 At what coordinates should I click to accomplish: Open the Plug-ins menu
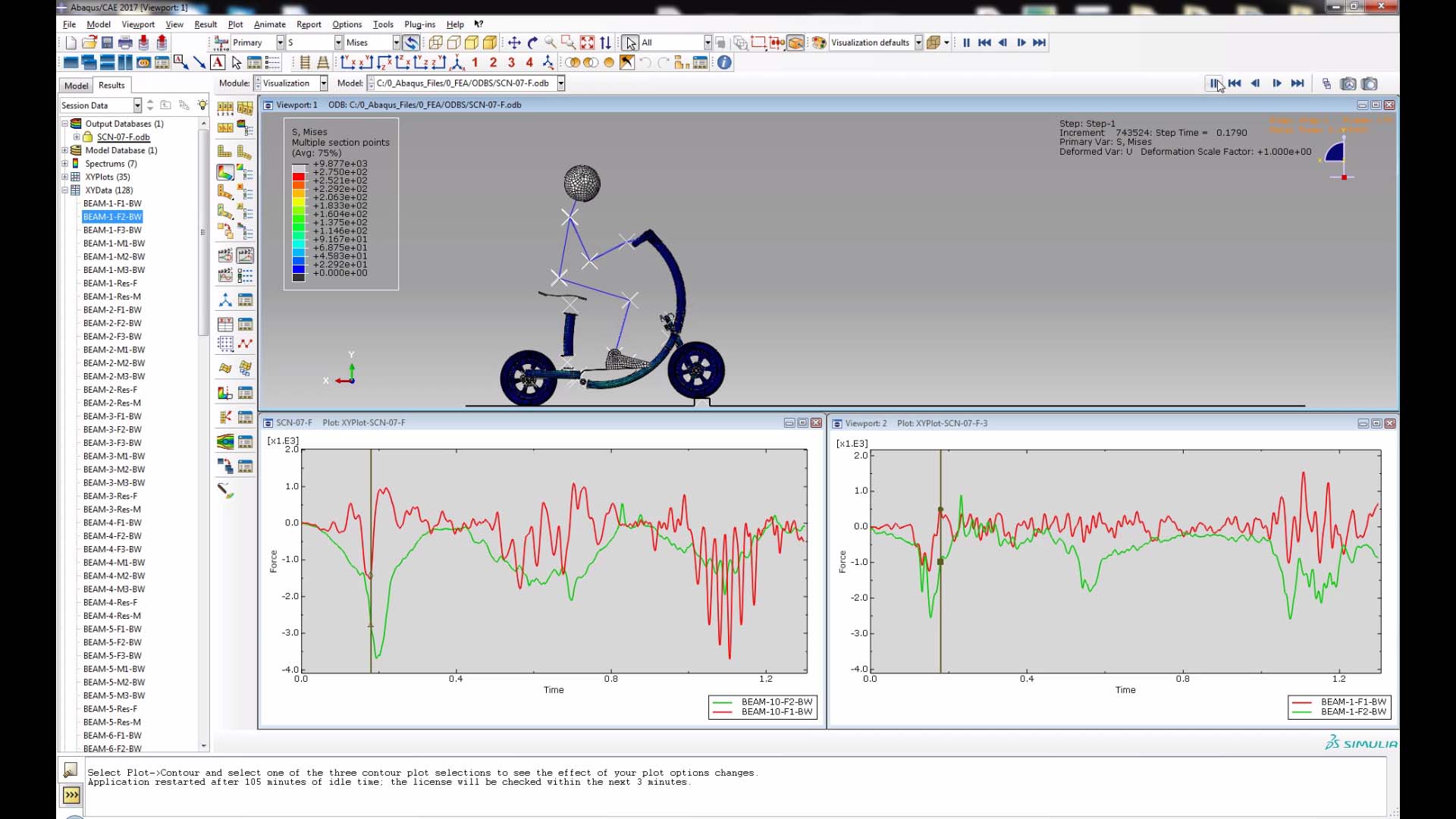point(419,24)
